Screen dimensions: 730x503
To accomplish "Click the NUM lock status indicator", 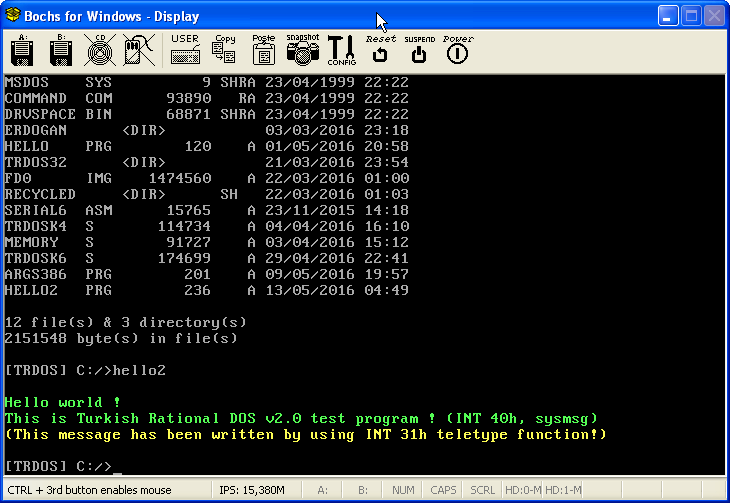I will tap(403, 490).
